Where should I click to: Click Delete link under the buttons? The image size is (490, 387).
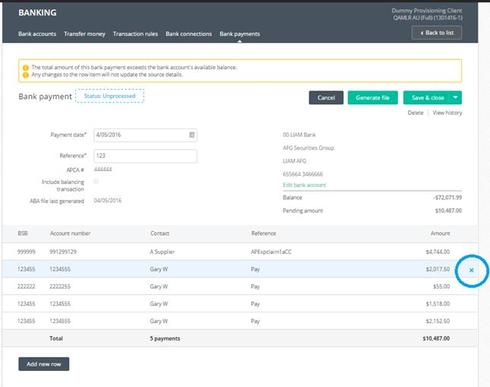pos(415,113)
